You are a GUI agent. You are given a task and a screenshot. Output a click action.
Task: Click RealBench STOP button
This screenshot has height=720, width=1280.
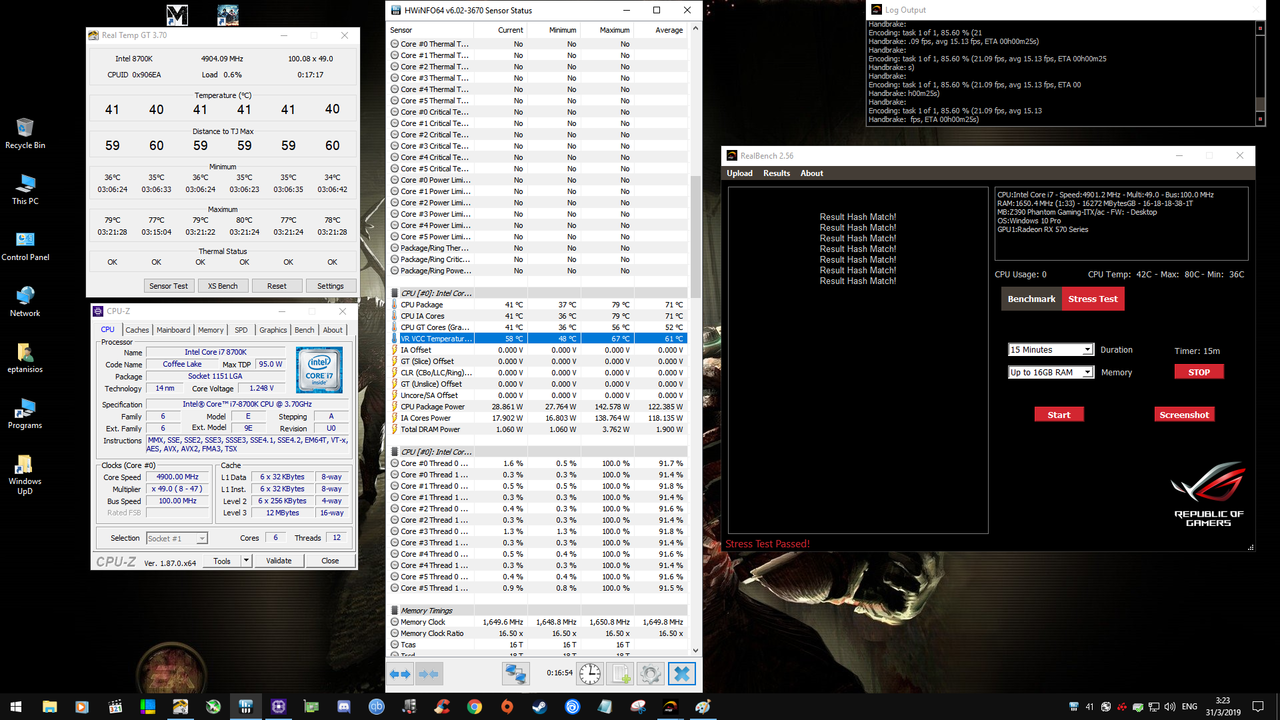(1199, 372)
